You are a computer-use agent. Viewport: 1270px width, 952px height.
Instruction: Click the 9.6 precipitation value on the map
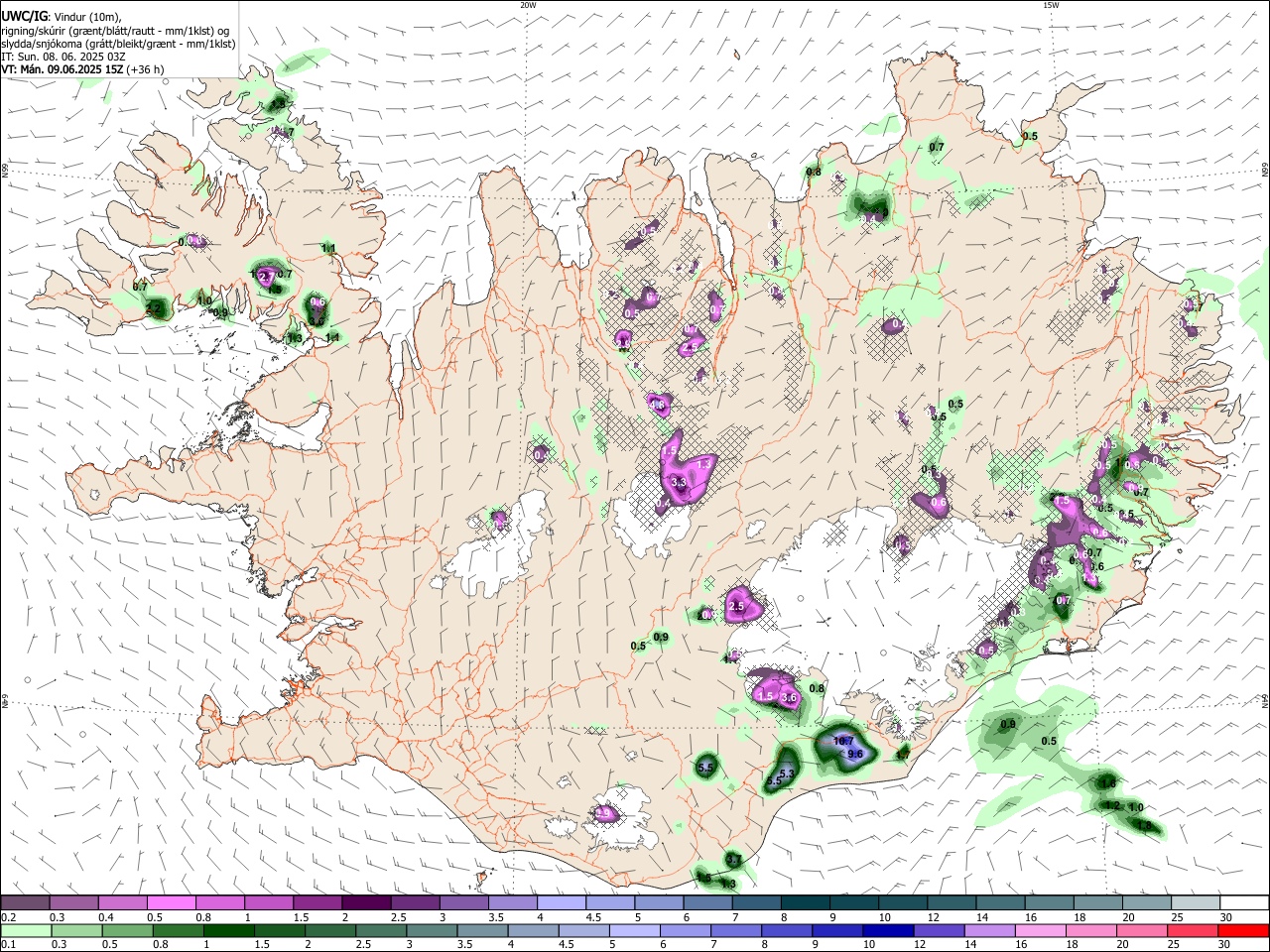[x=856, y=754]
